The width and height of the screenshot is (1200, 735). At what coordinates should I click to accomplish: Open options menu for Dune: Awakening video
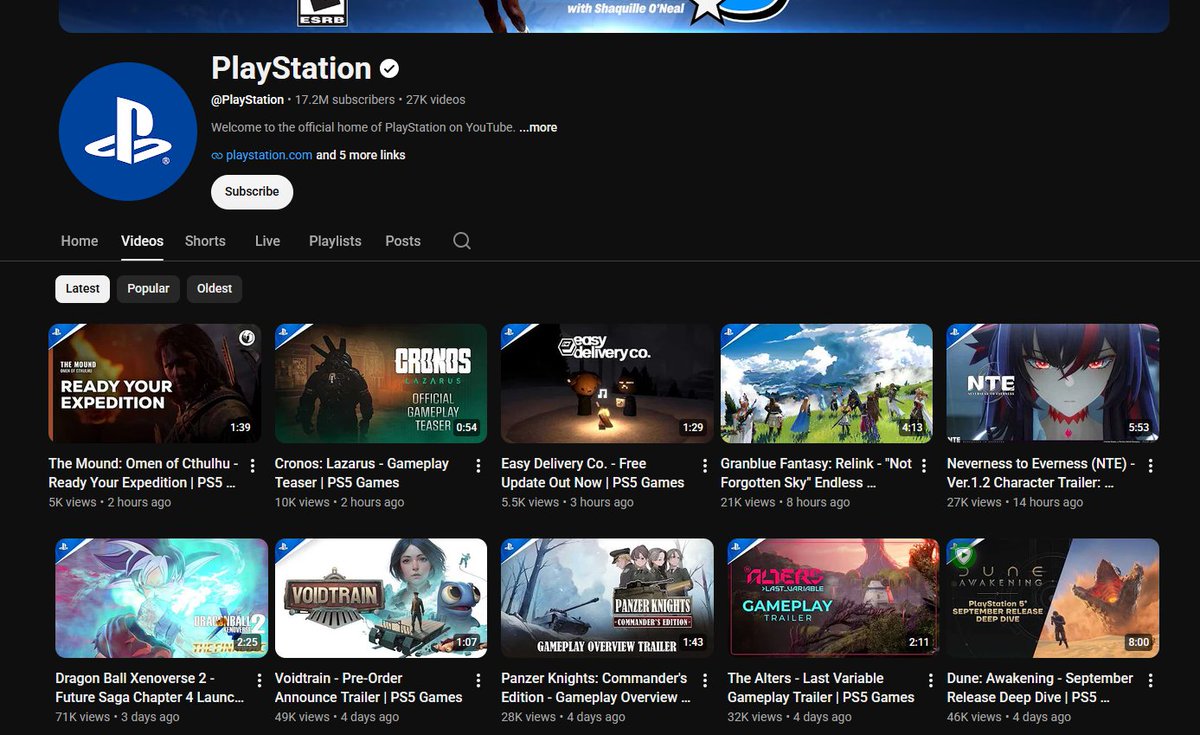point(1151,681)
